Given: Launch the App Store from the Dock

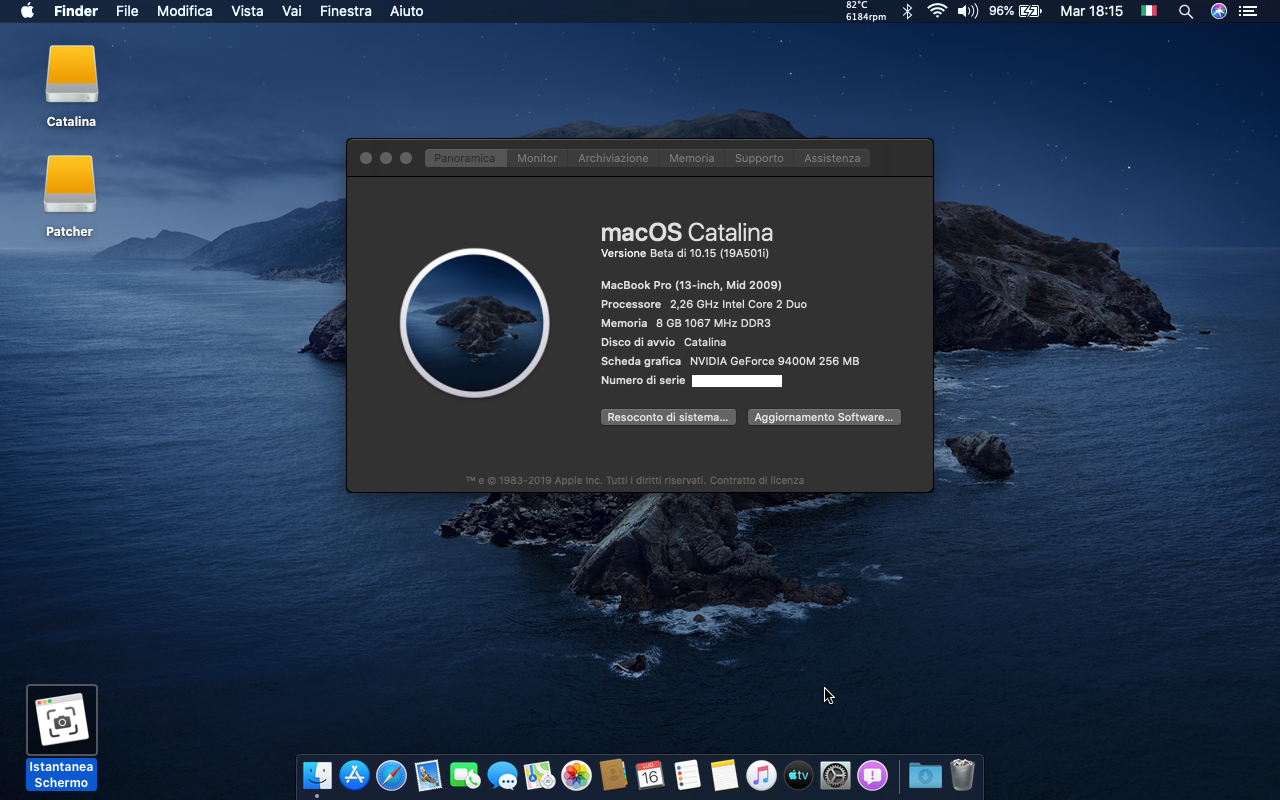Looking at the screenshot, I should 354,775.
